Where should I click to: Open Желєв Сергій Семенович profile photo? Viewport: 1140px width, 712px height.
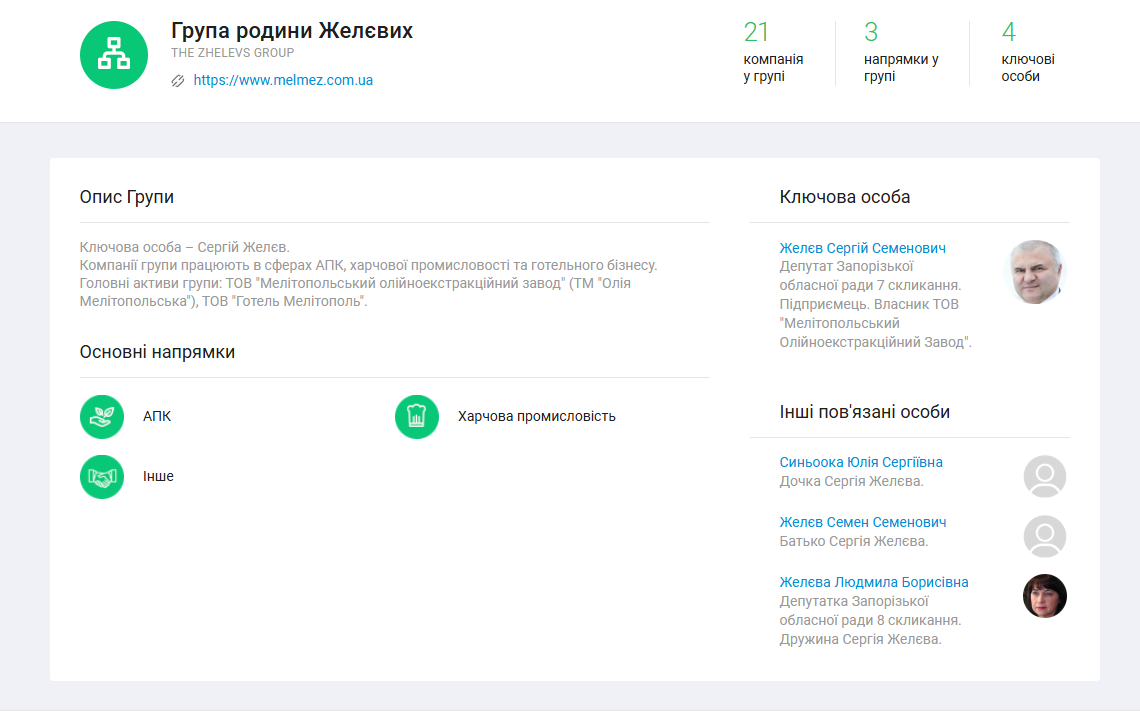[x=1035, y=272]
